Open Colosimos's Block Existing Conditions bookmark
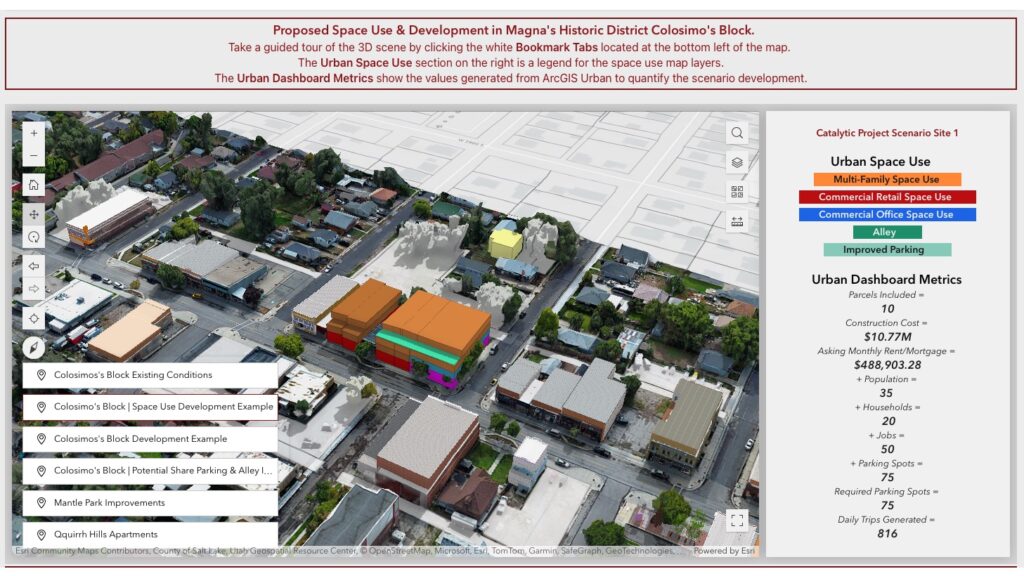 (x=150, y=375)
